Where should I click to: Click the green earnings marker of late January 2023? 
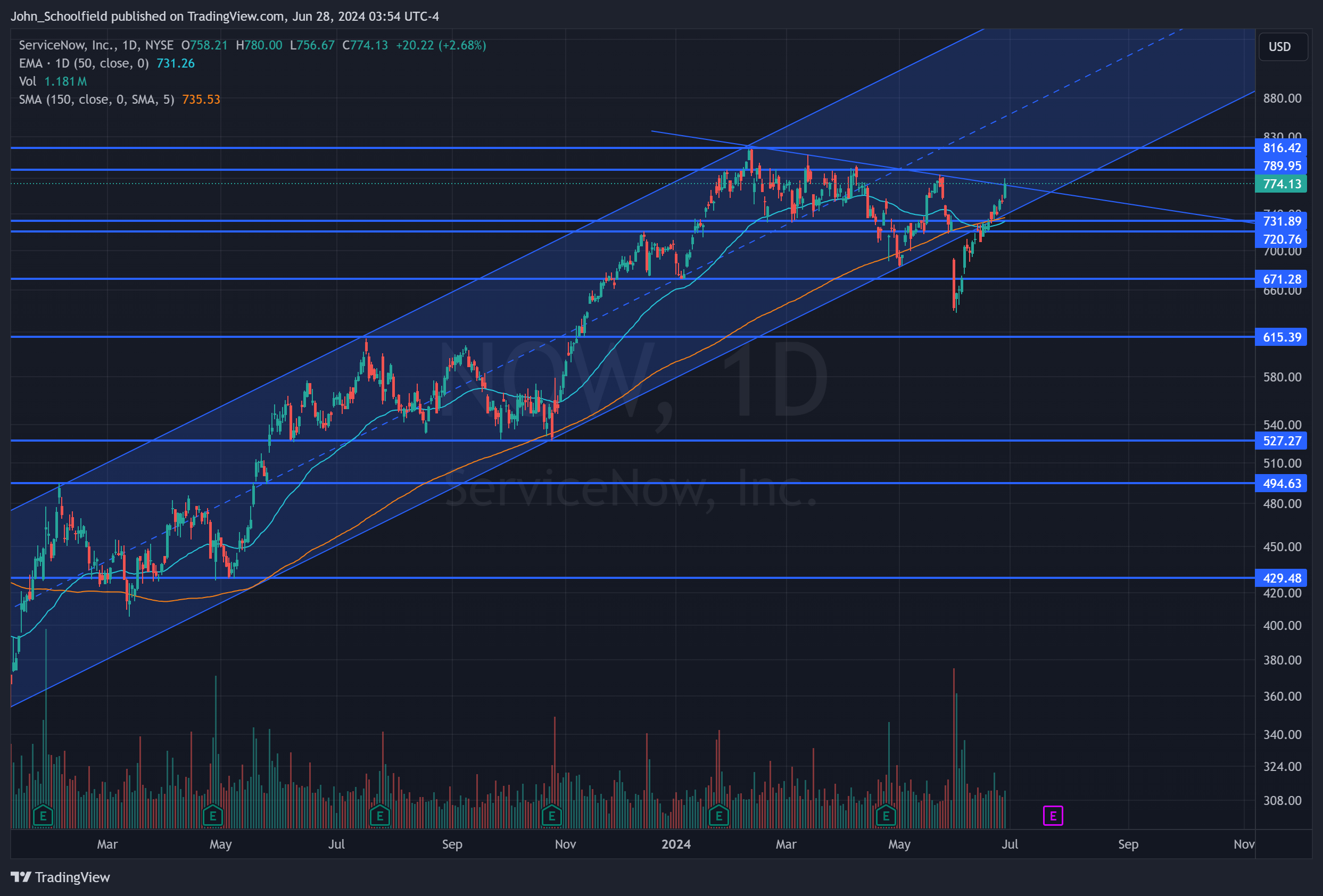point(43,816)
